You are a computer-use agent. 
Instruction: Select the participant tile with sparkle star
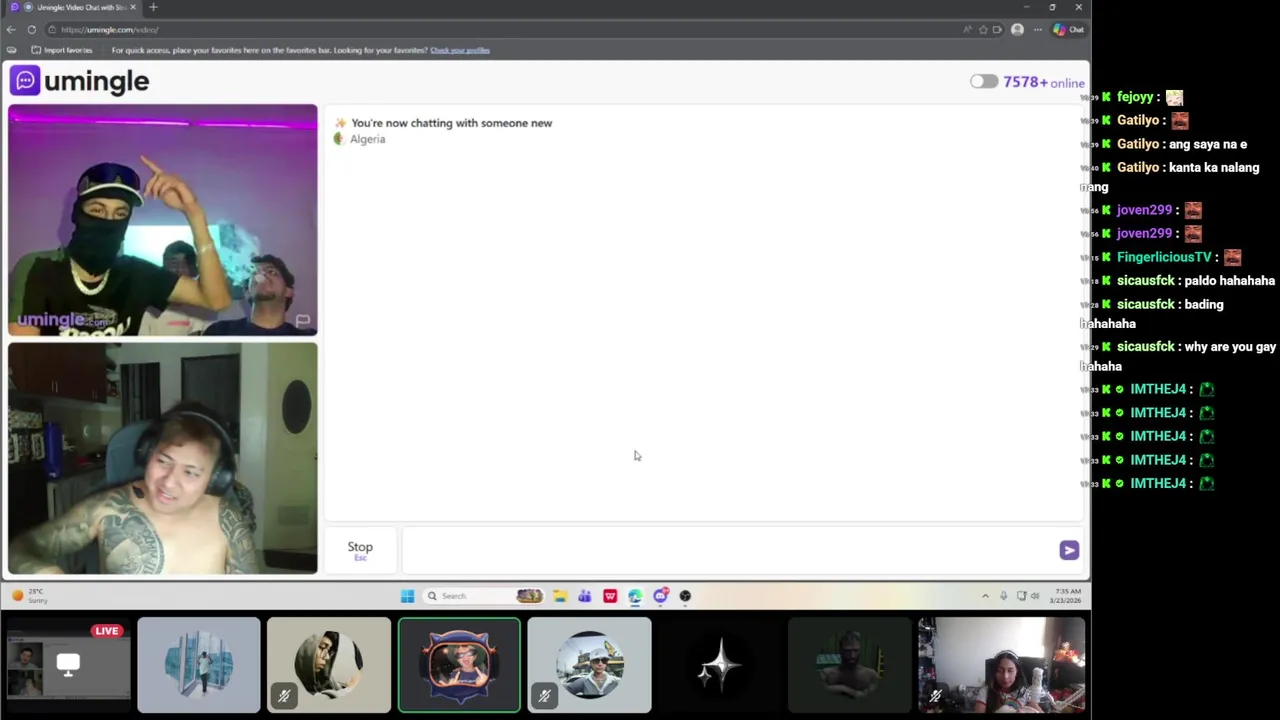[x=719, y=665]
